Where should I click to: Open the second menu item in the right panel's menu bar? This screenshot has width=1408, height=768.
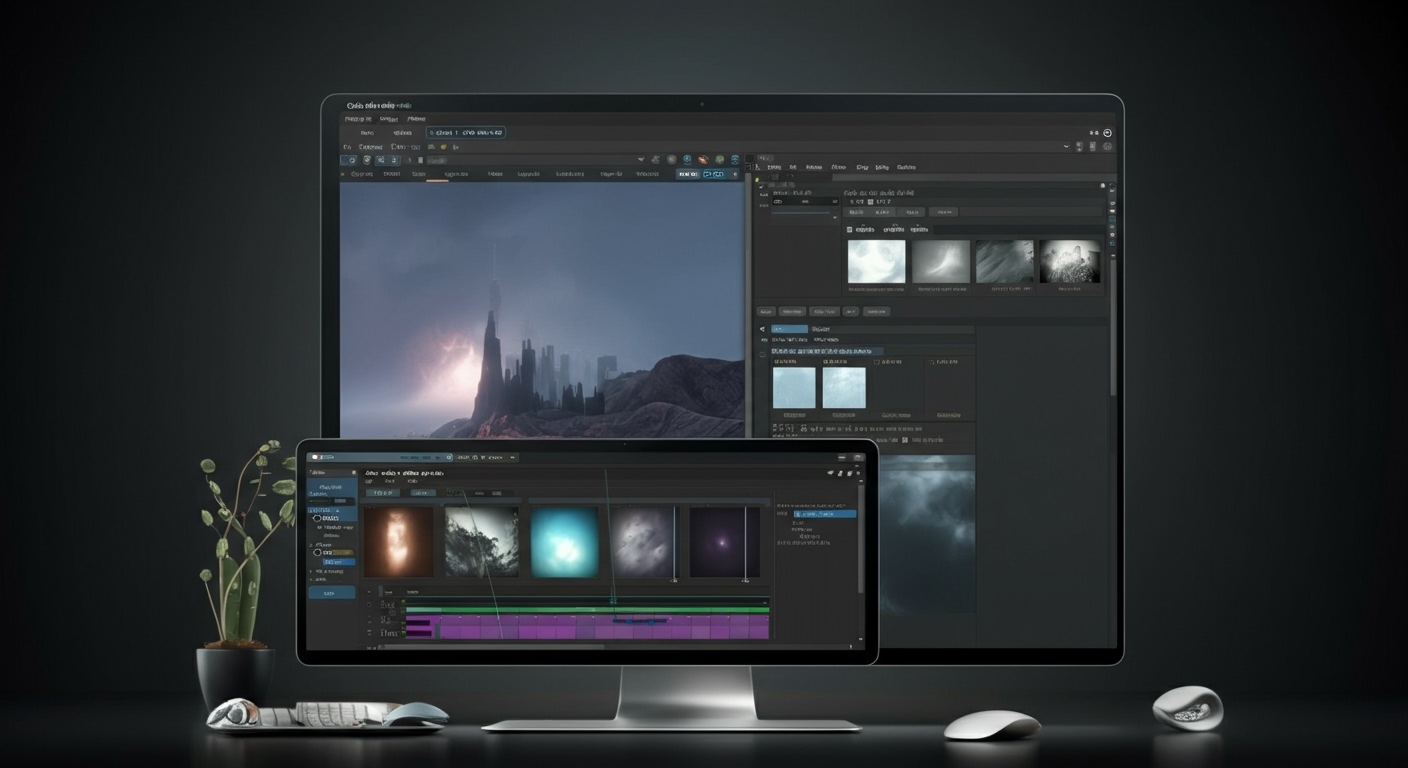coord(792,167)
